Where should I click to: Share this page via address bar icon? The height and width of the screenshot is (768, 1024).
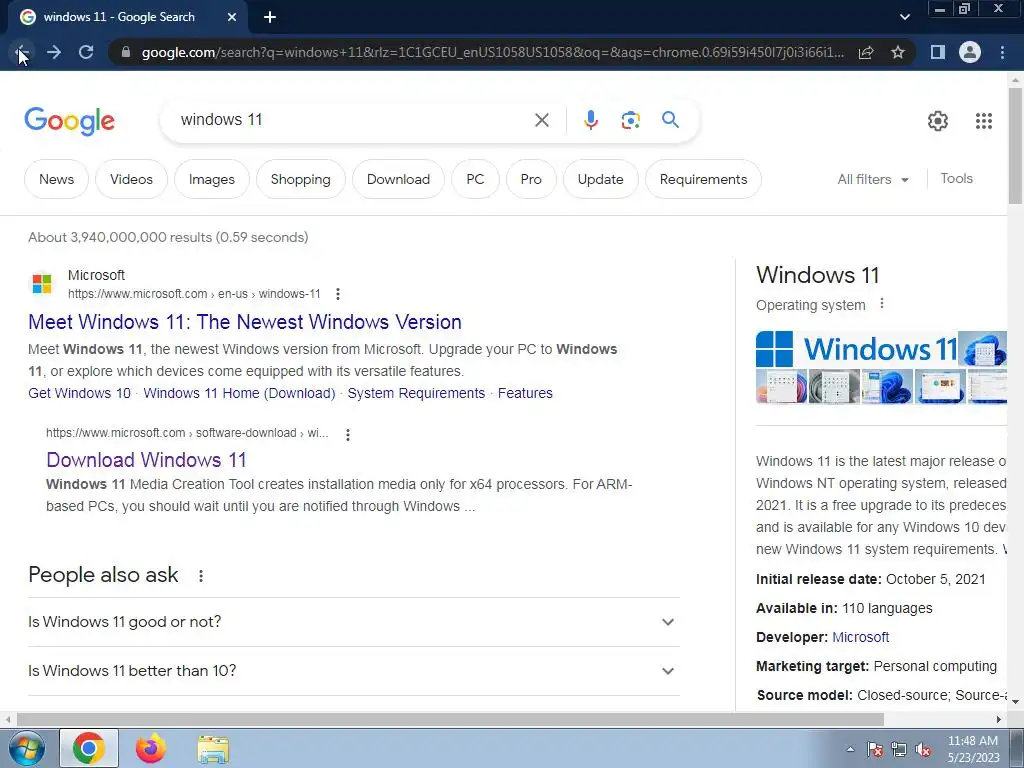[866, 52]
